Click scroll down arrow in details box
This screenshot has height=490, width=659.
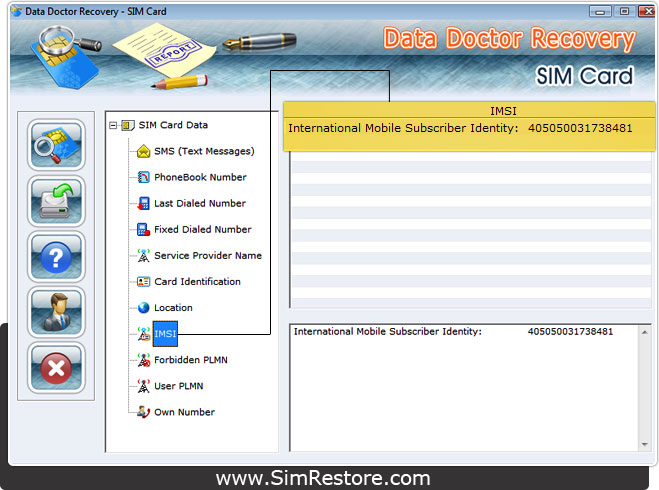(644, 445)
